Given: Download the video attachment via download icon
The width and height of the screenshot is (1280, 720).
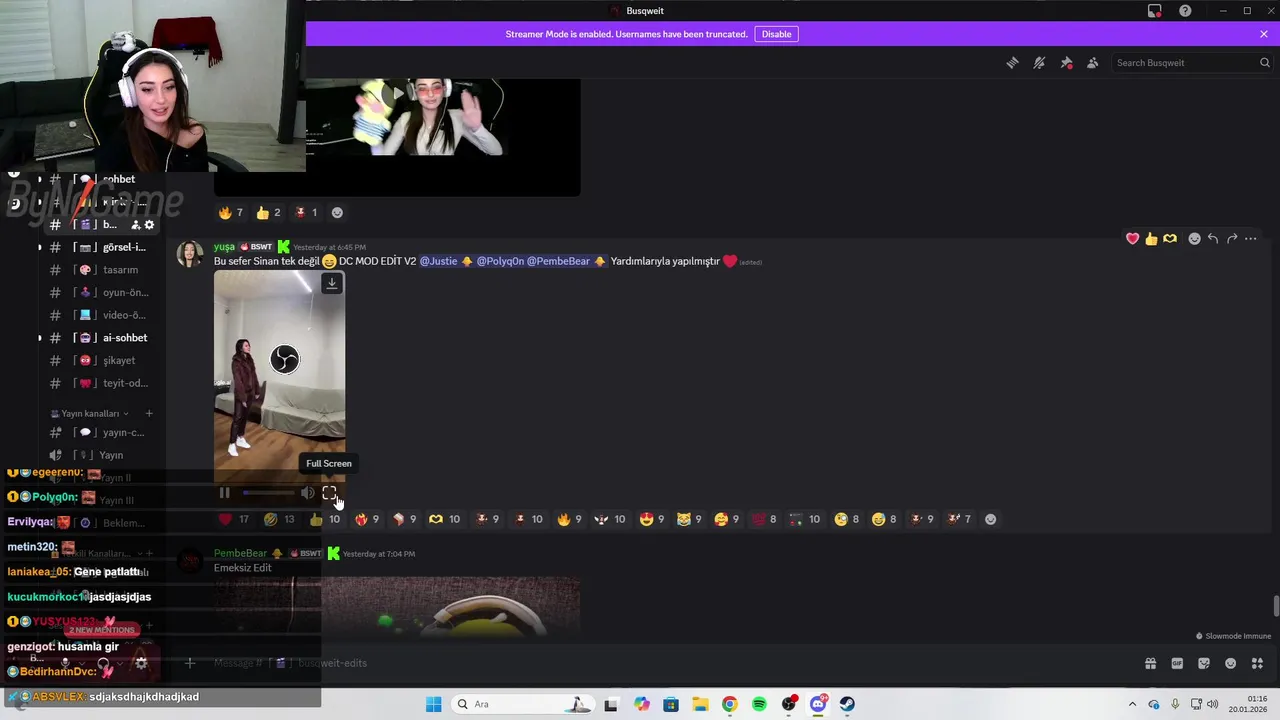Looking at the screenshot, I should click(332, 283).
